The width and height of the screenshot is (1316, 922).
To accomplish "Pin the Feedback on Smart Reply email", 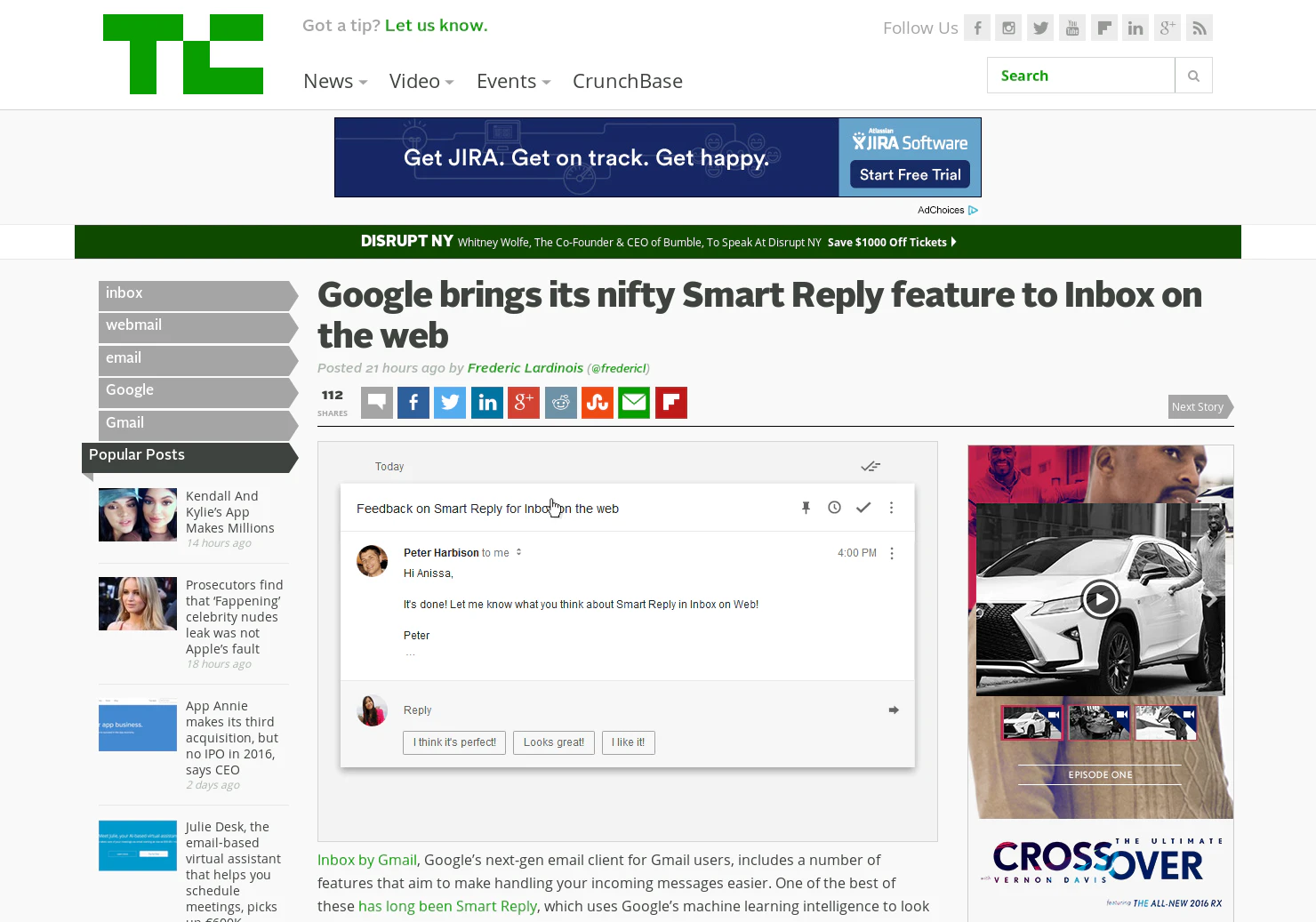I will coord(806,507).
